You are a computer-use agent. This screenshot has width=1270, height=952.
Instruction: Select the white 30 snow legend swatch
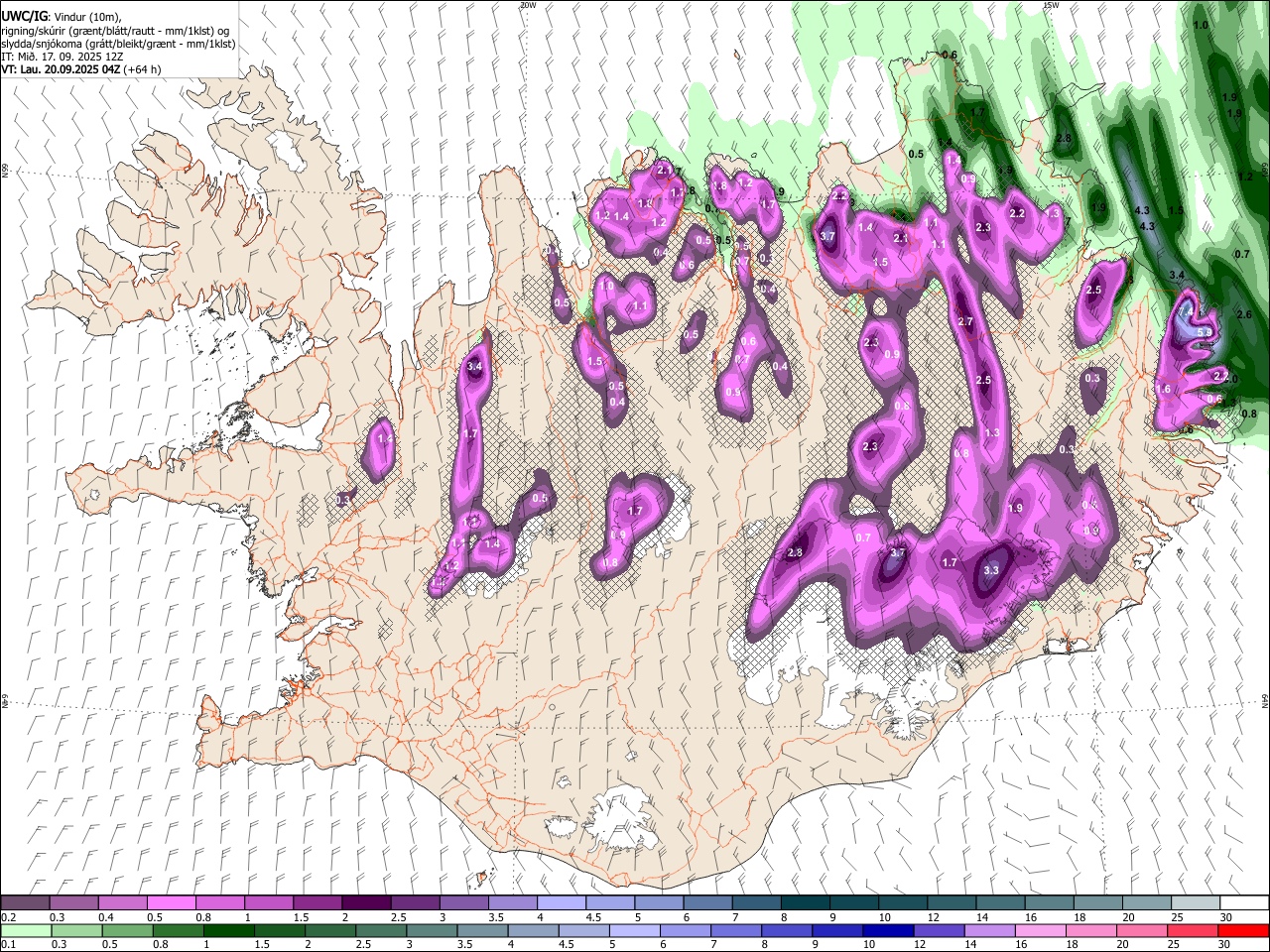[1242, 903]
